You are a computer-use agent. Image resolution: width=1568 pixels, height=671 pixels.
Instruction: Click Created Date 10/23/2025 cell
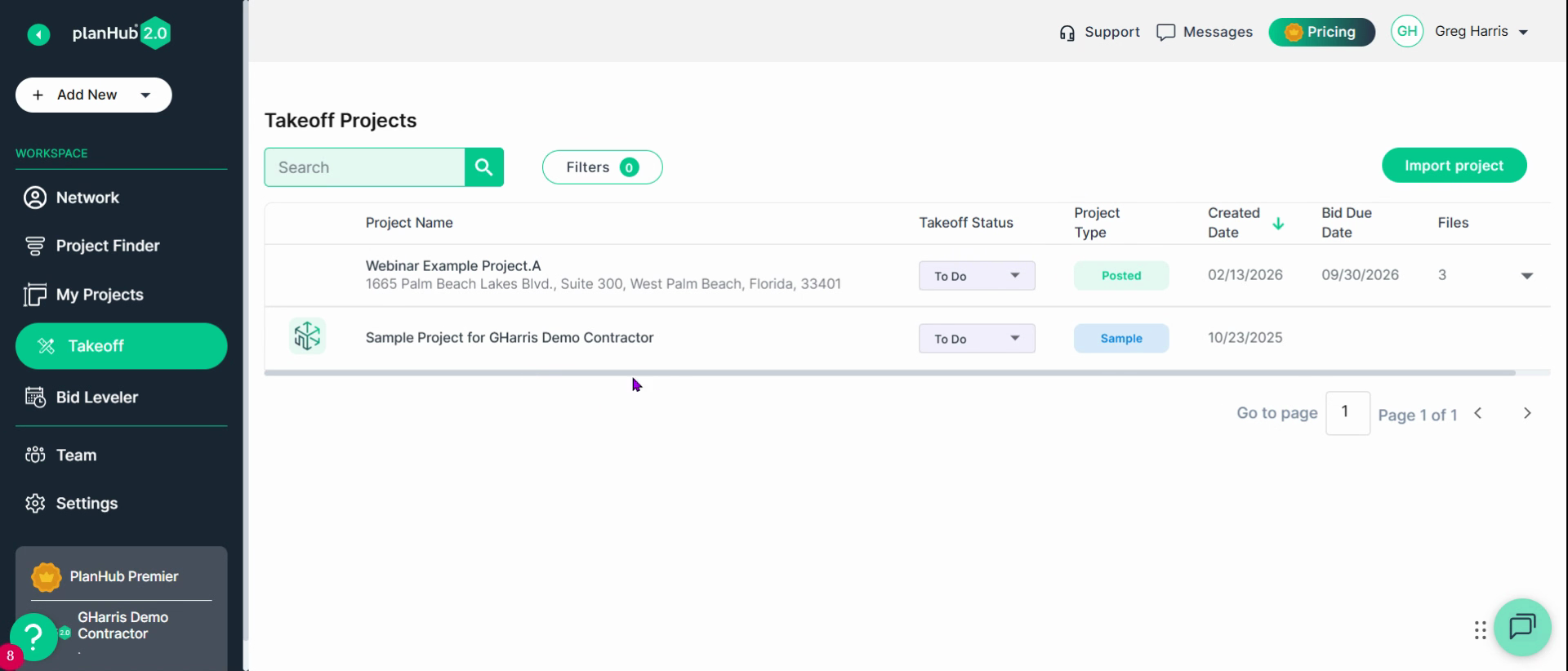1245,338
